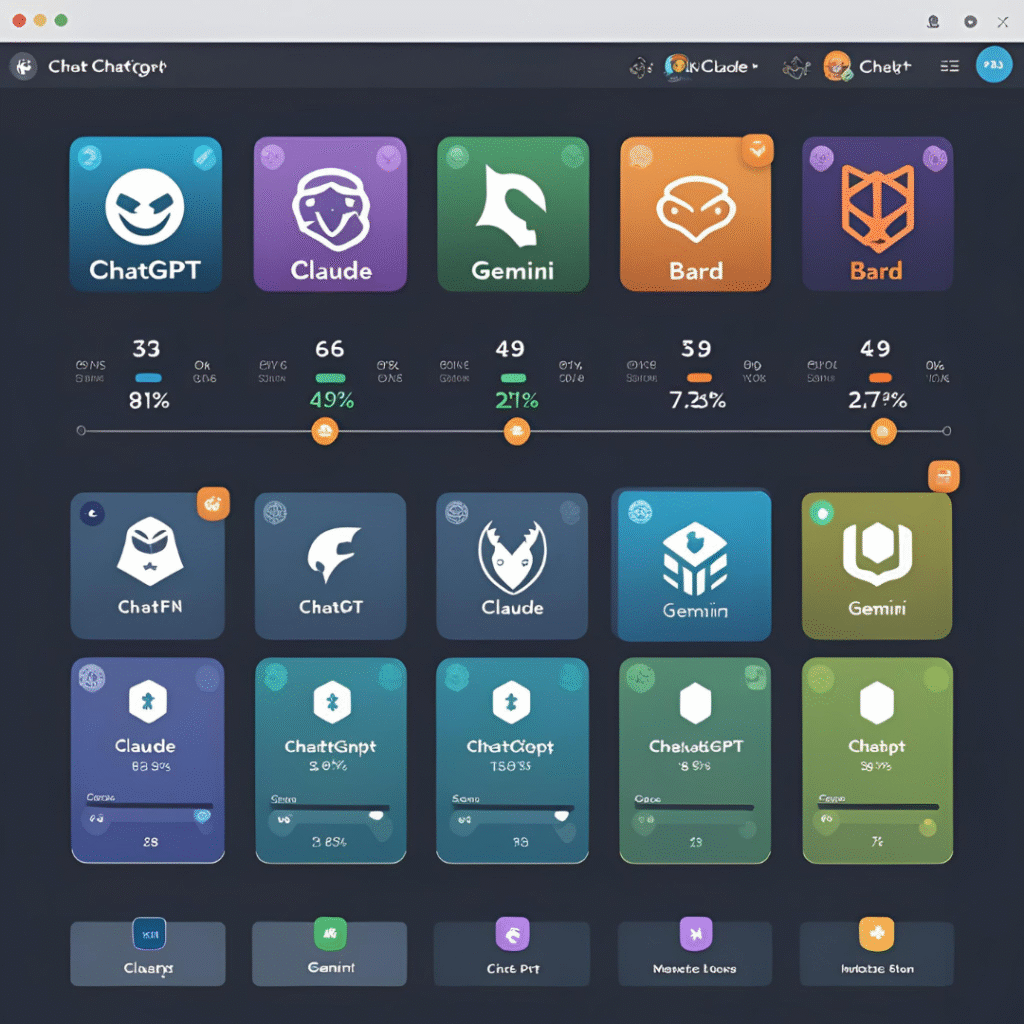
Task: Click the globe badge on the ChatGT card
Action: (275, 513)
